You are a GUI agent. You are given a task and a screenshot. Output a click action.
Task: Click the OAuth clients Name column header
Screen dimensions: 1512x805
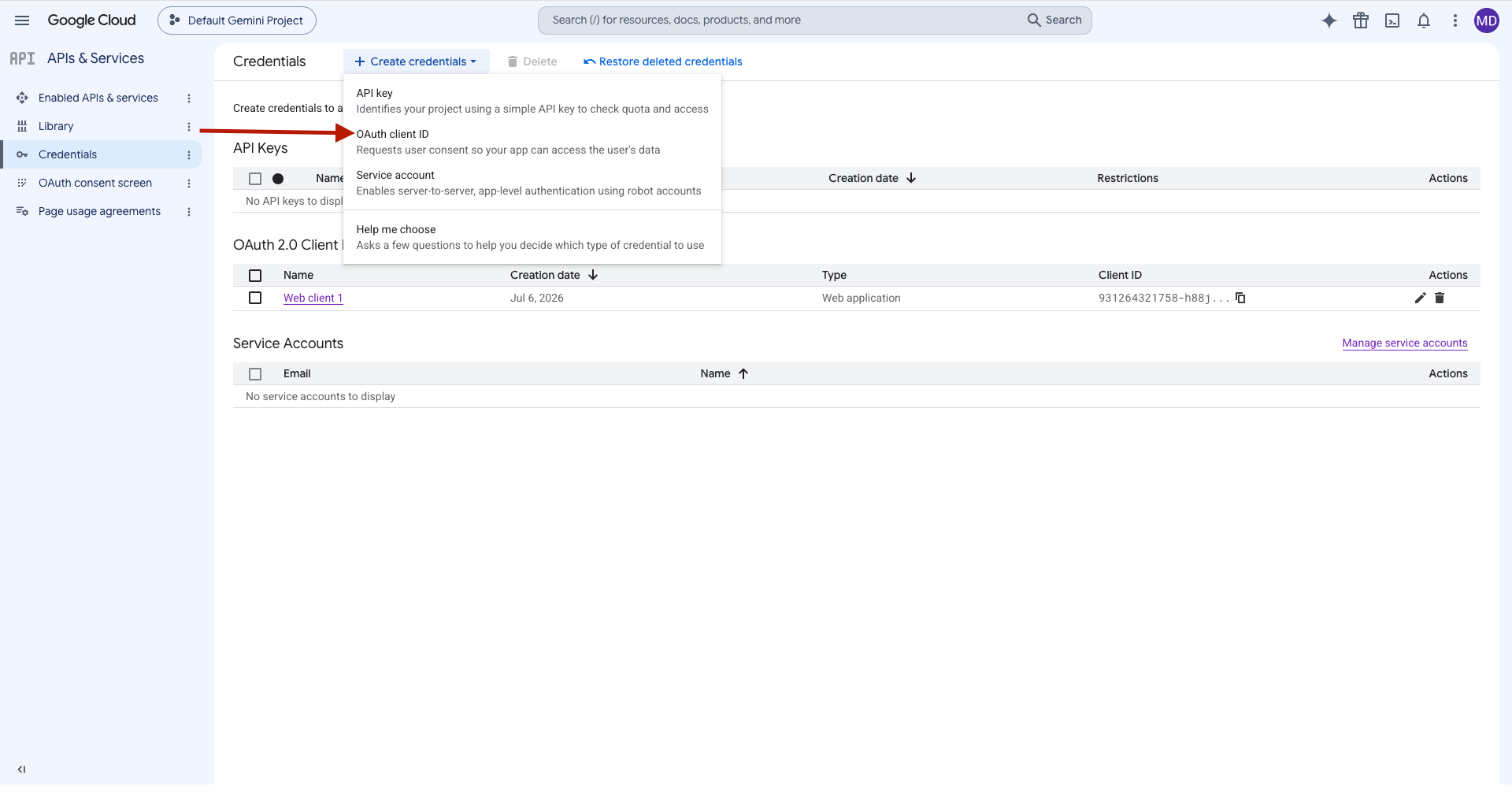298,275
